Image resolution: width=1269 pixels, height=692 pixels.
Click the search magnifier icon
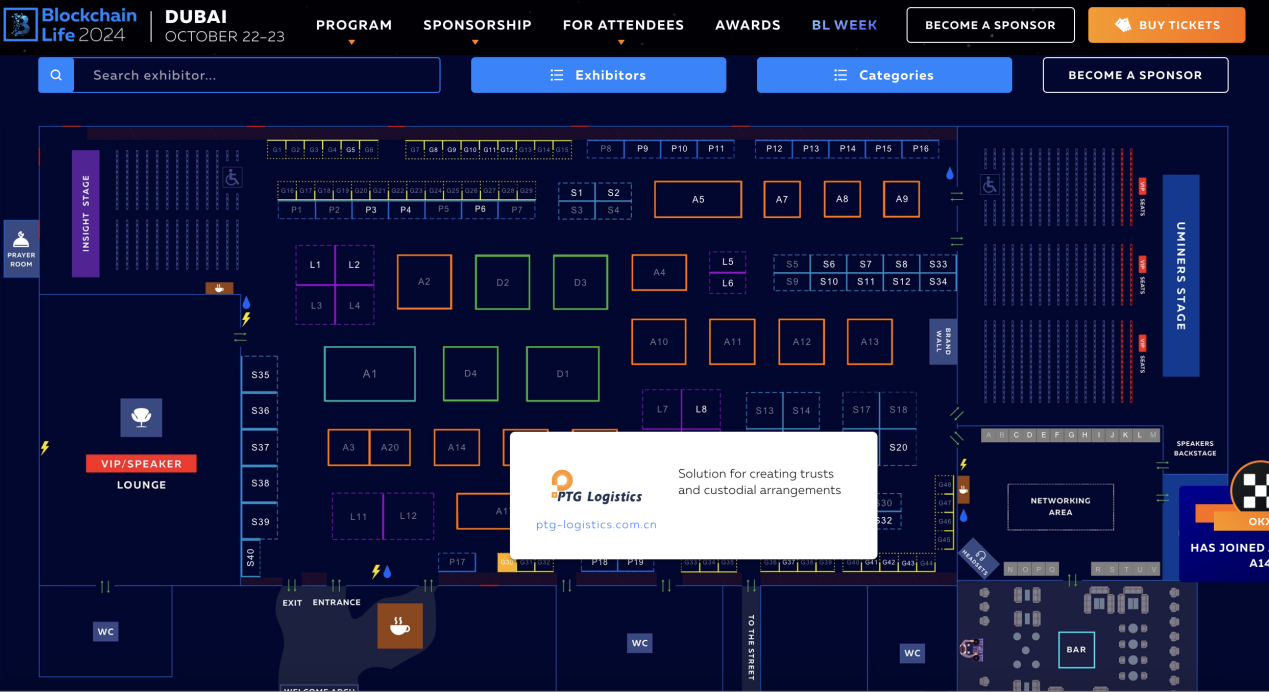click(x=56, y=75)
